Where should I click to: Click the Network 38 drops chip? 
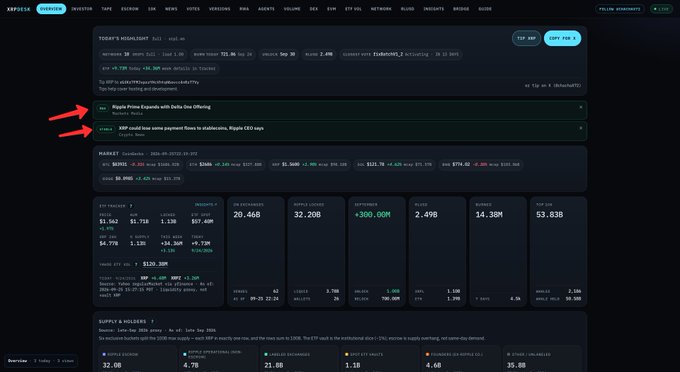pos(143,55)
